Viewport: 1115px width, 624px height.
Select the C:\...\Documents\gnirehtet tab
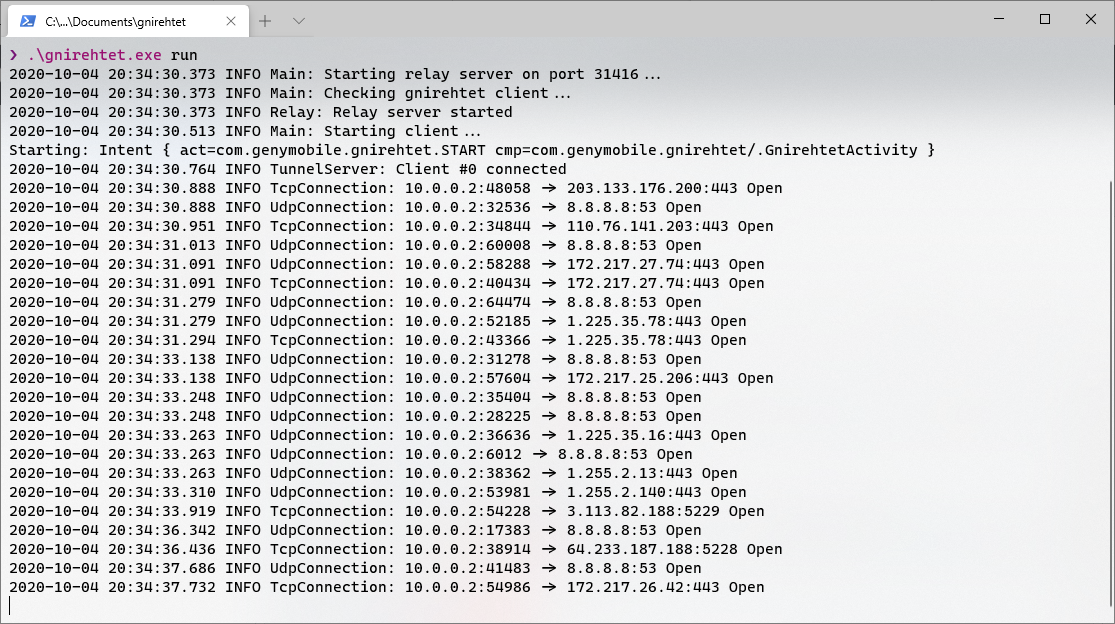click(x=130, y=18)
